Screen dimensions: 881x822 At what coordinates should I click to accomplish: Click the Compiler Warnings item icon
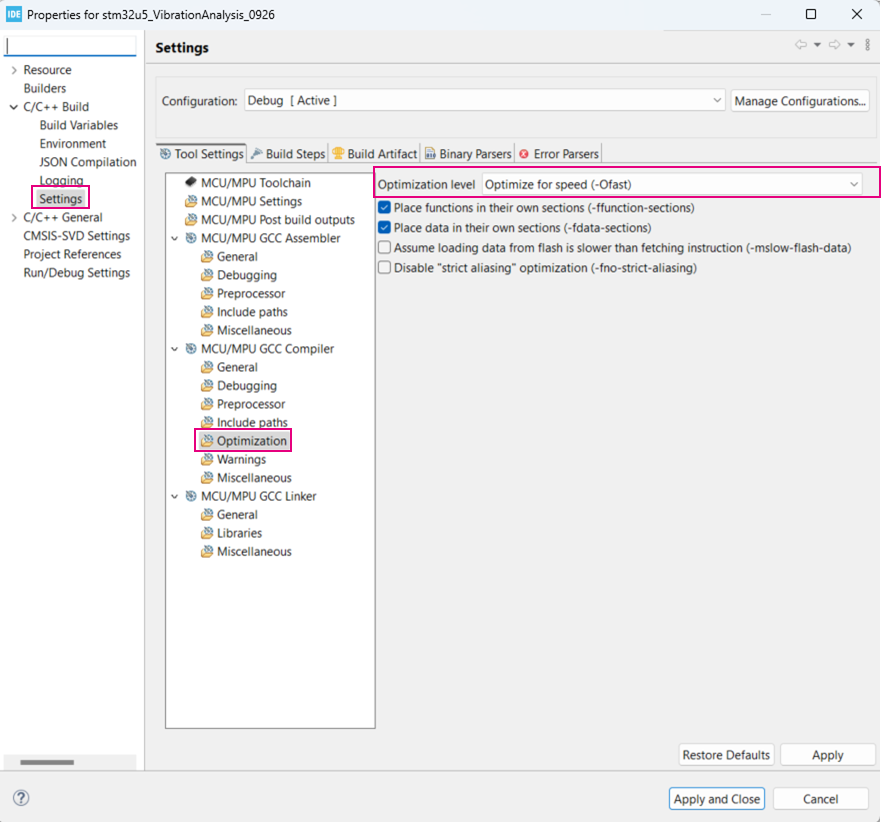[x=207, y=460]
